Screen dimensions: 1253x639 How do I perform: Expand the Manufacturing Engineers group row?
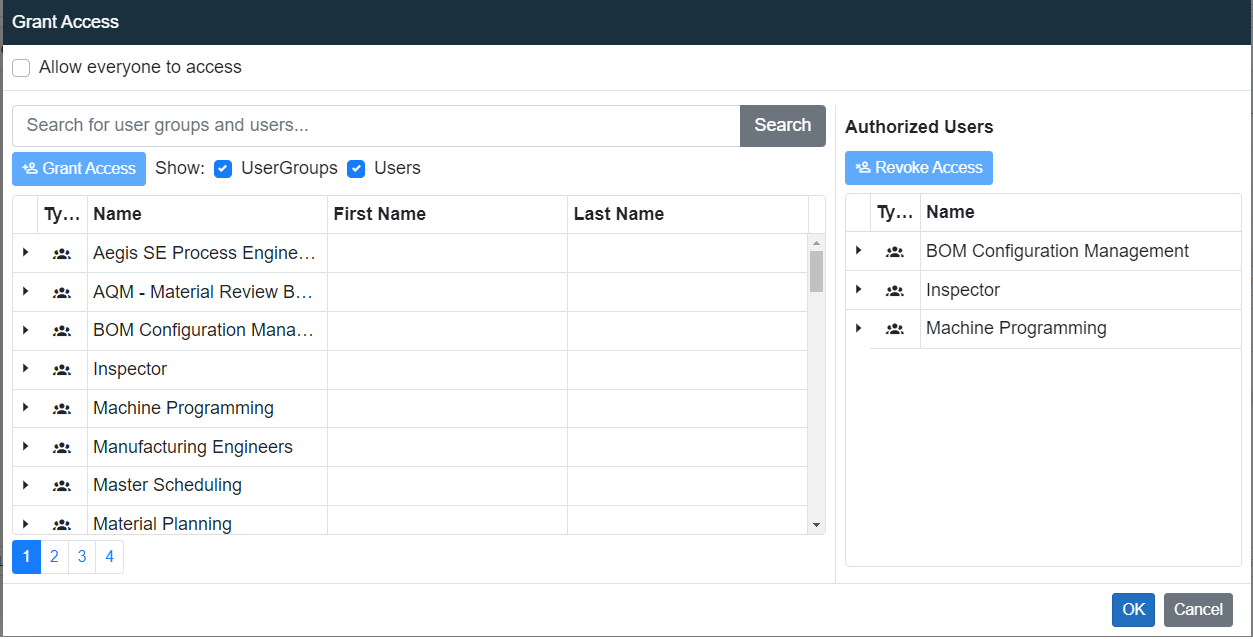(25, 447)
